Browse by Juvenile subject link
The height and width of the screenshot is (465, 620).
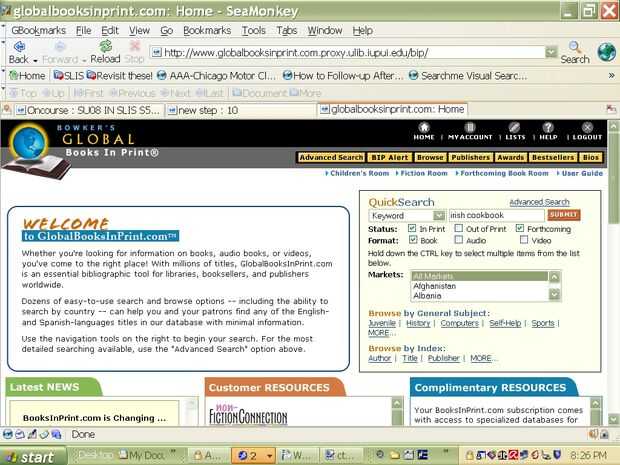(x=382, y=323)
